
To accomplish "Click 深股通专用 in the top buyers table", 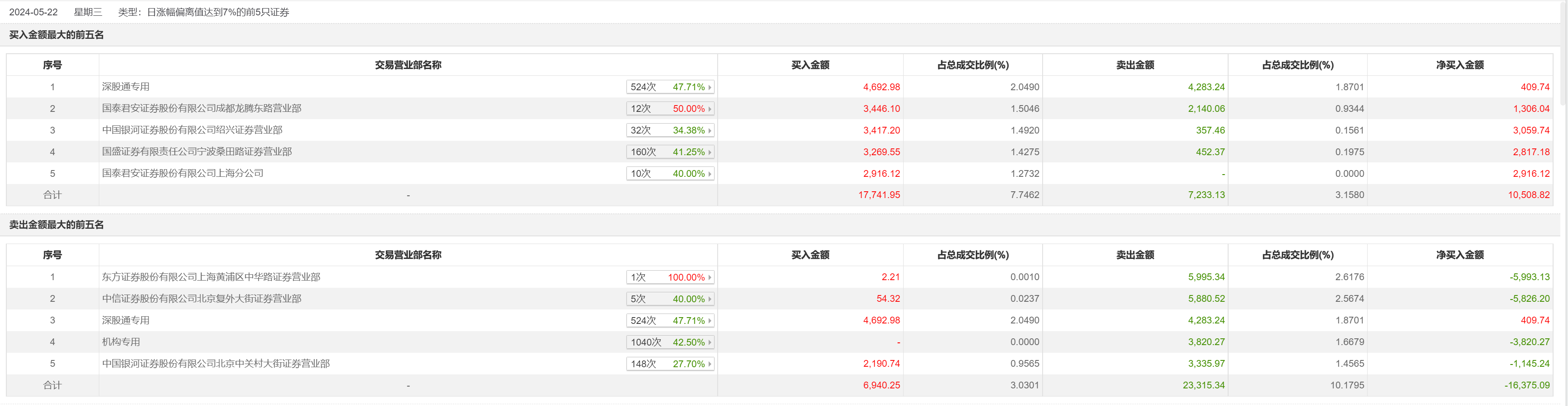I will click(125, 87).
